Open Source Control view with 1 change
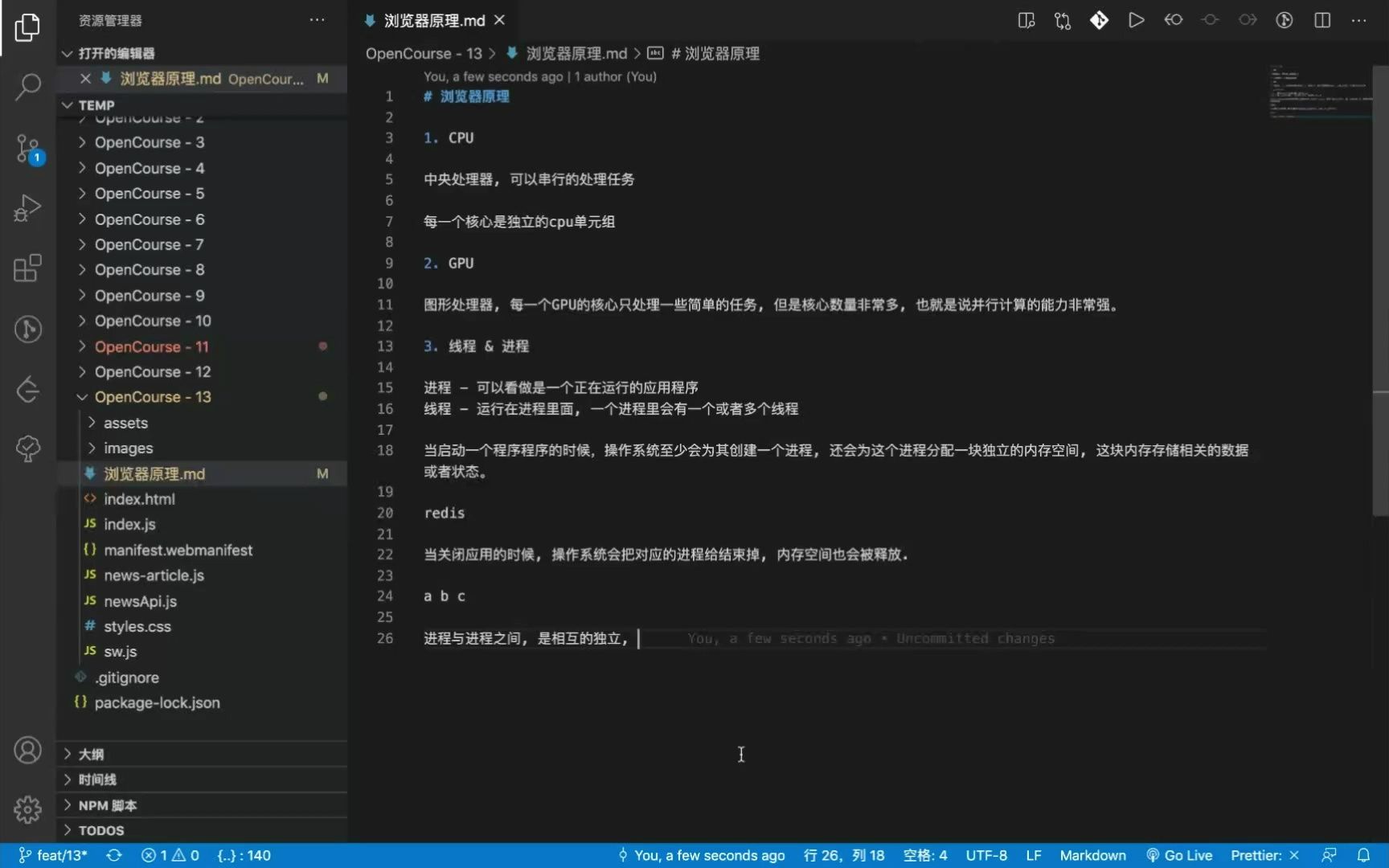Screen dimensions: 1389x868 [x=27, y=149]
